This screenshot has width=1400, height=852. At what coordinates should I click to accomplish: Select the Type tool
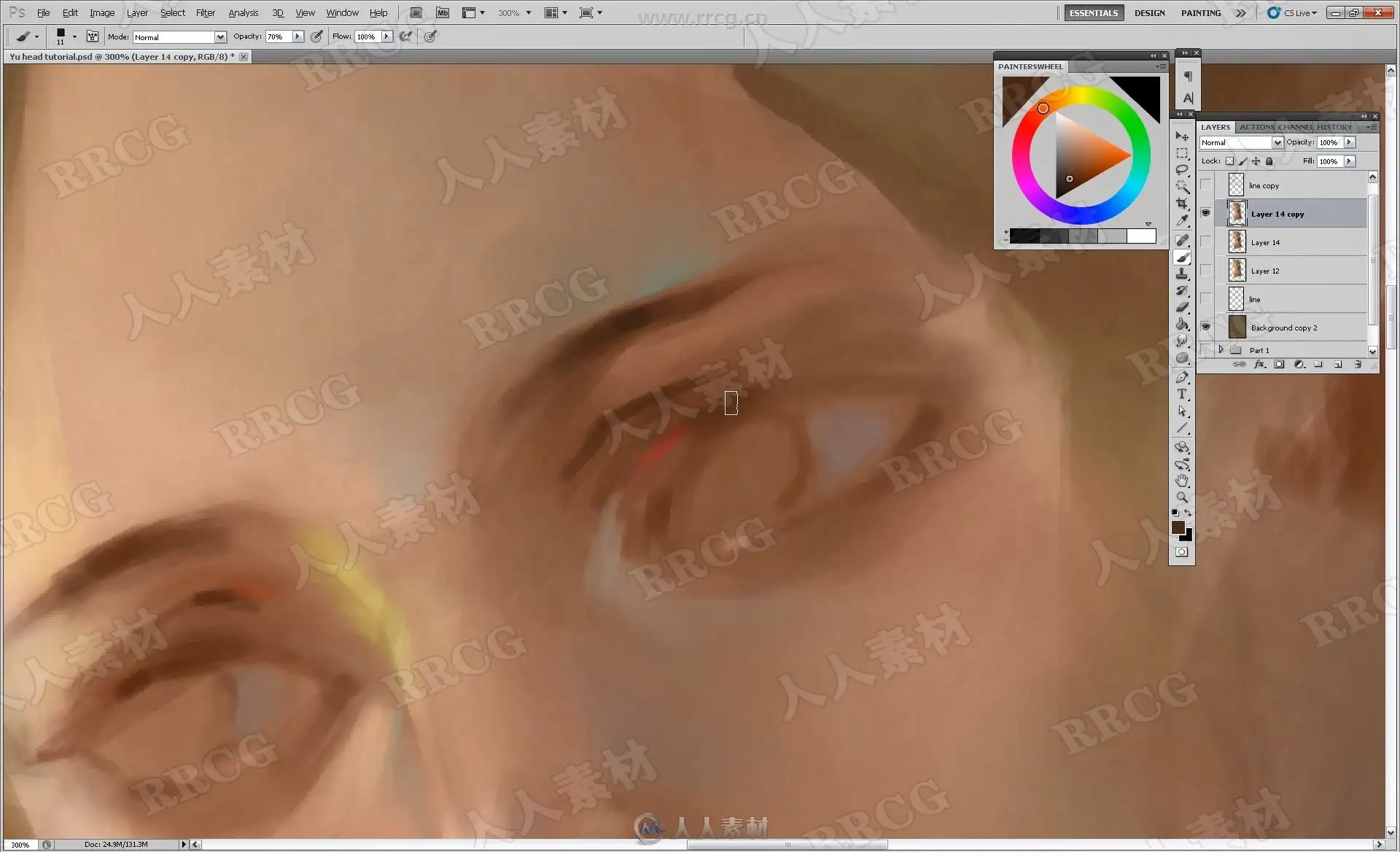tap(1182, 394)
